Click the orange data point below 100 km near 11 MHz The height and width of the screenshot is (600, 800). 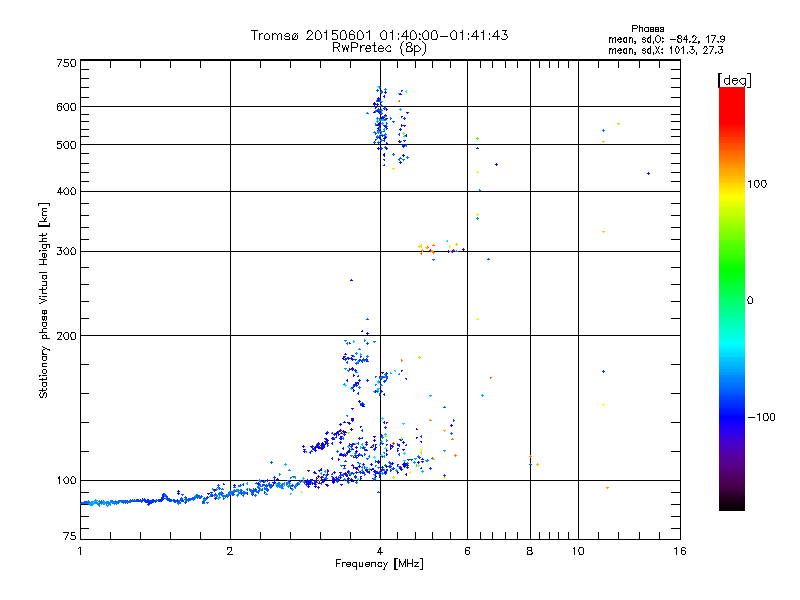click(607, 488)
